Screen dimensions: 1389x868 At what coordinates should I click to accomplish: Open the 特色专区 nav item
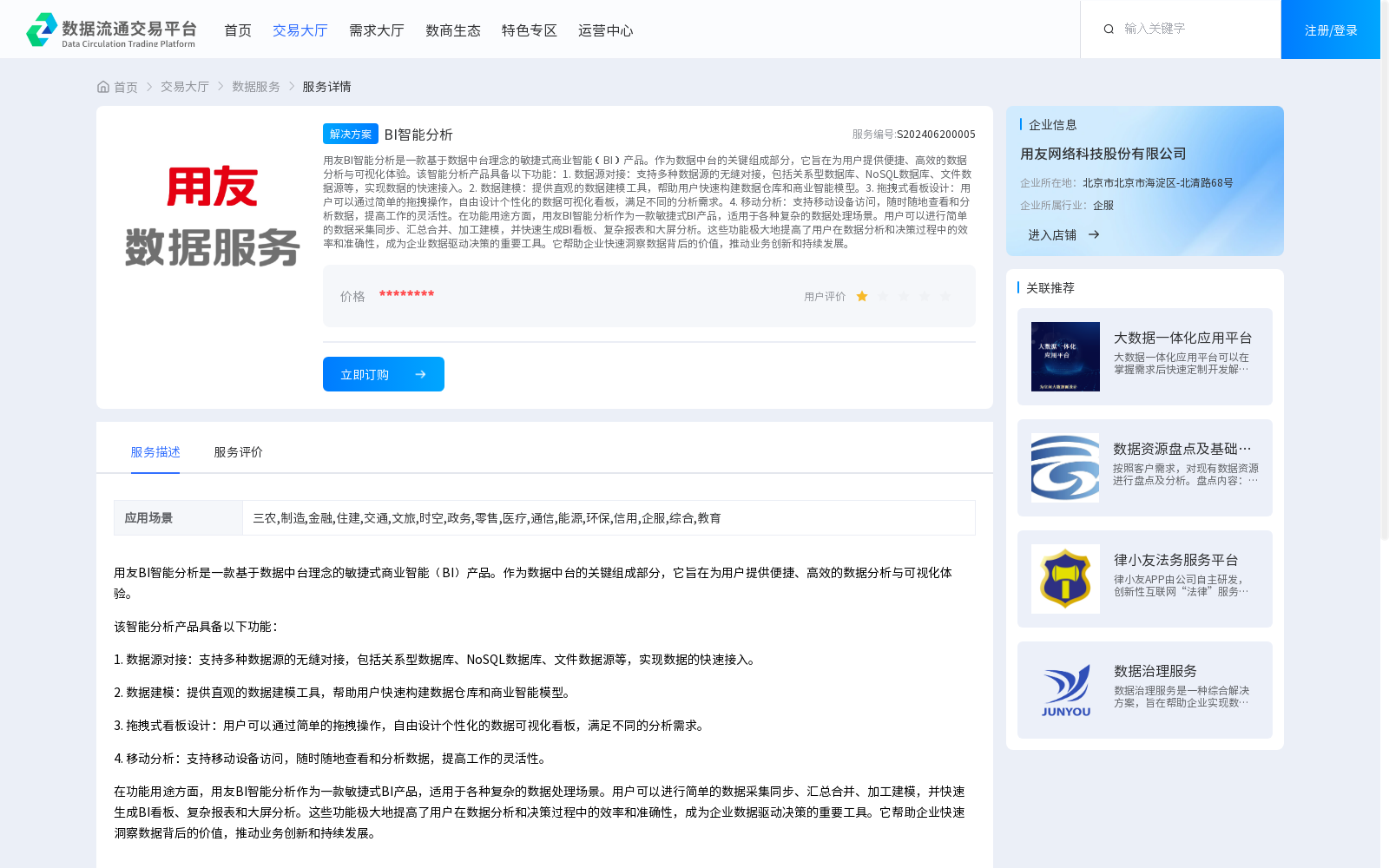pyautogui.click(x=530, y=30)
